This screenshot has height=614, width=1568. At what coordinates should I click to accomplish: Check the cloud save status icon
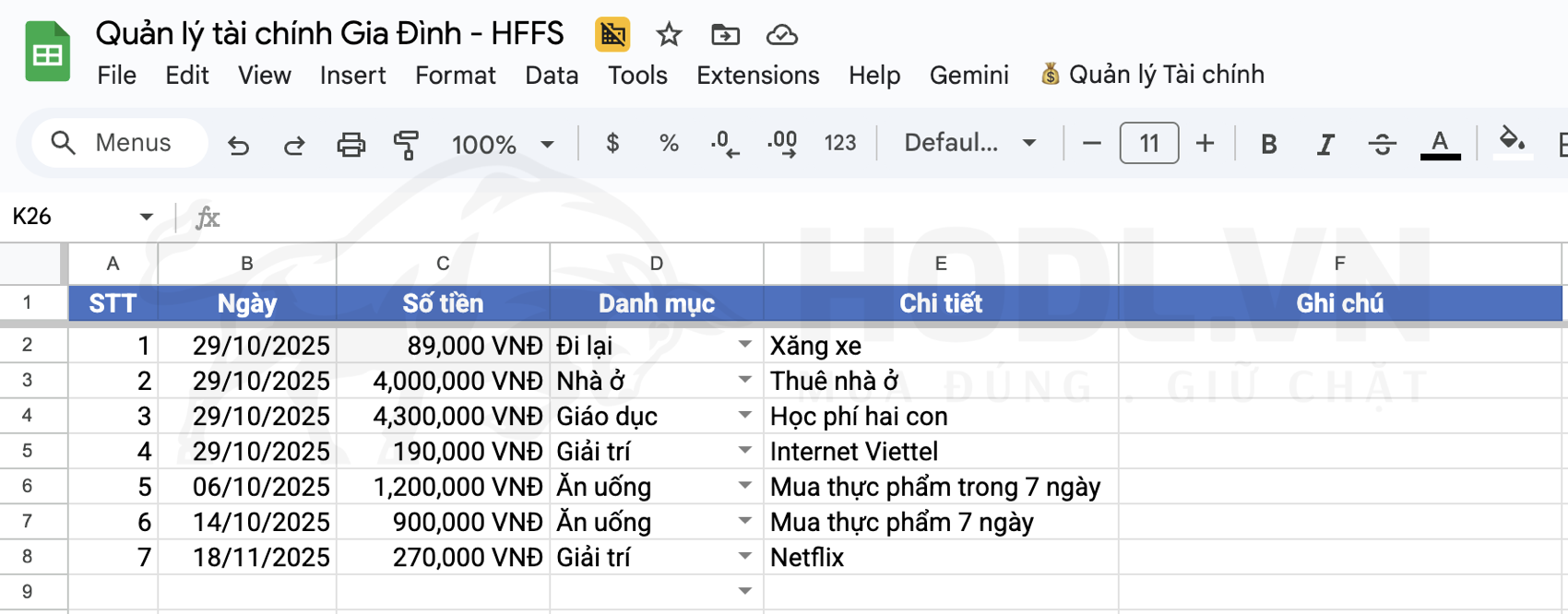point(782,35)
